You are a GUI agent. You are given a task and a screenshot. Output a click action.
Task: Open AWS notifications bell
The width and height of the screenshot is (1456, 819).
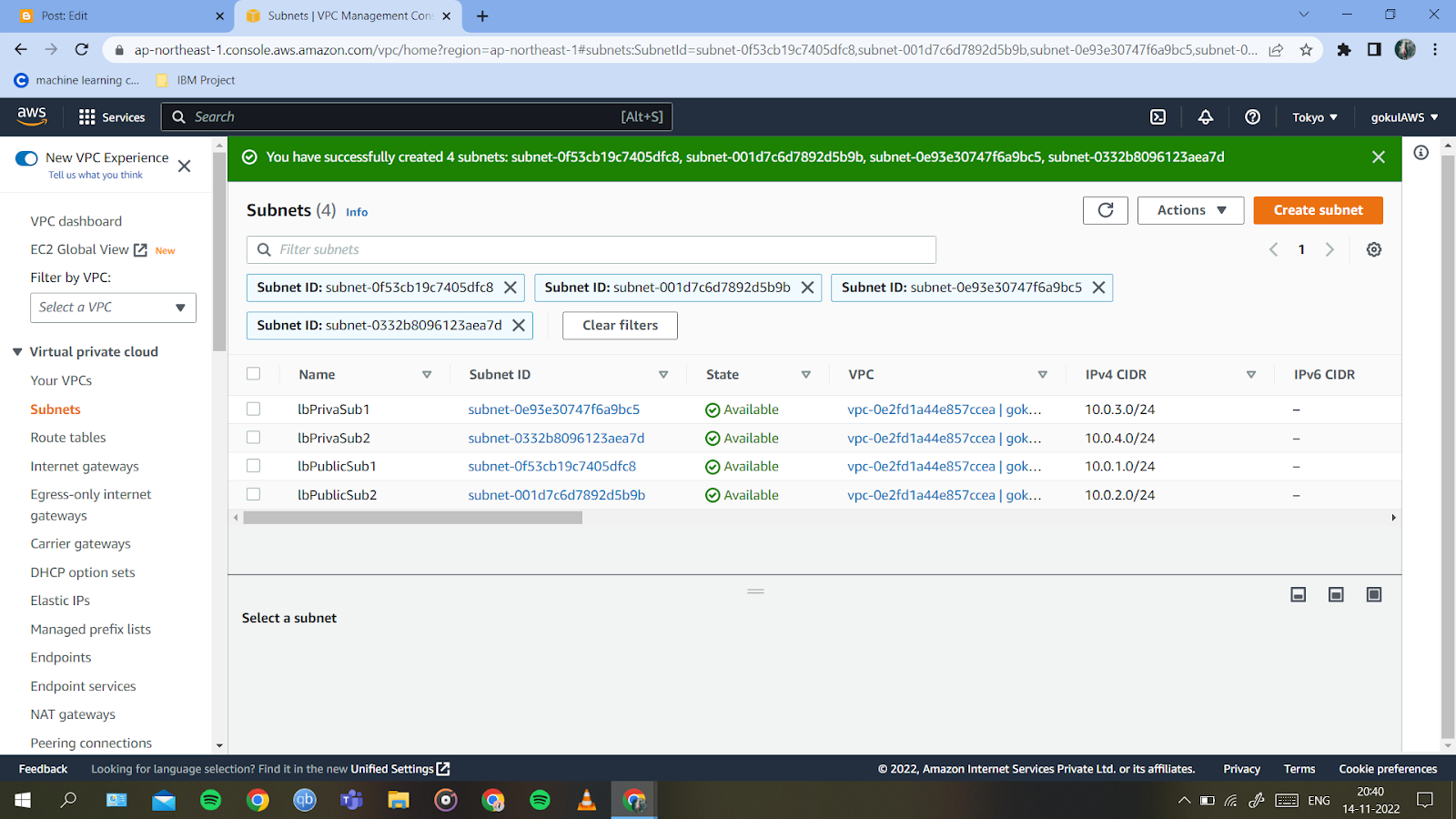tap(1205, 117)
